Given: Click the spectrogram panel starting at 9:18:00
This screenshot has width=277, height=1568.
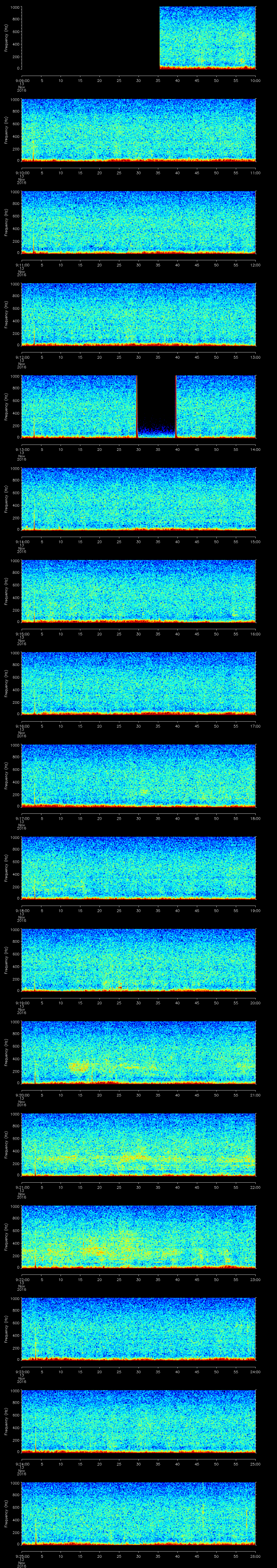Looking at the screenshot, I should (x=139, y=868).
